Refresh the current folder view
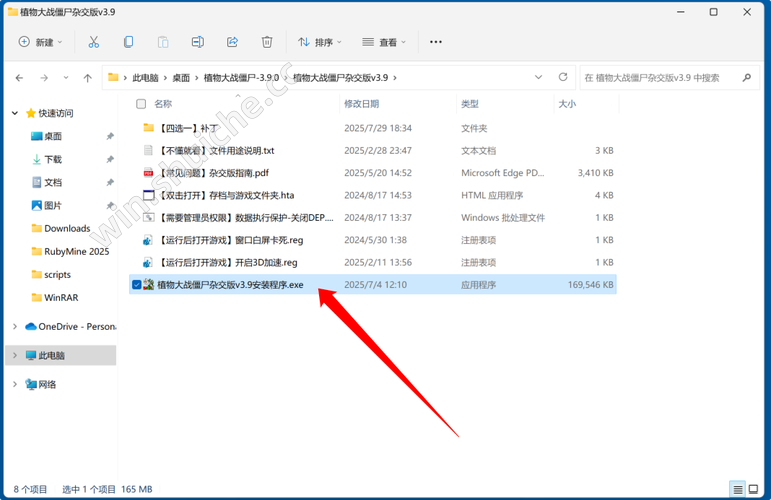This screenshot has width=771, height=500. [x=563, y=77]
